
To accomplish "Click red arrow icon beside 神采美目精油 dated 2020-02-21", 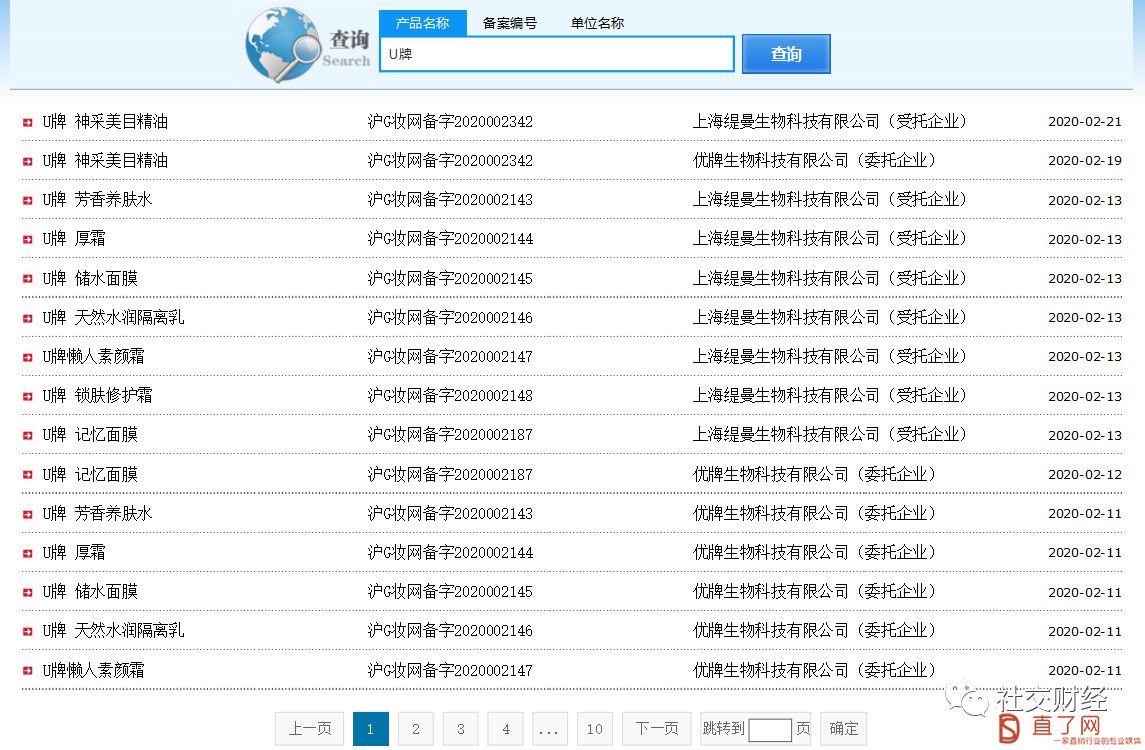I will pos(28,122).
